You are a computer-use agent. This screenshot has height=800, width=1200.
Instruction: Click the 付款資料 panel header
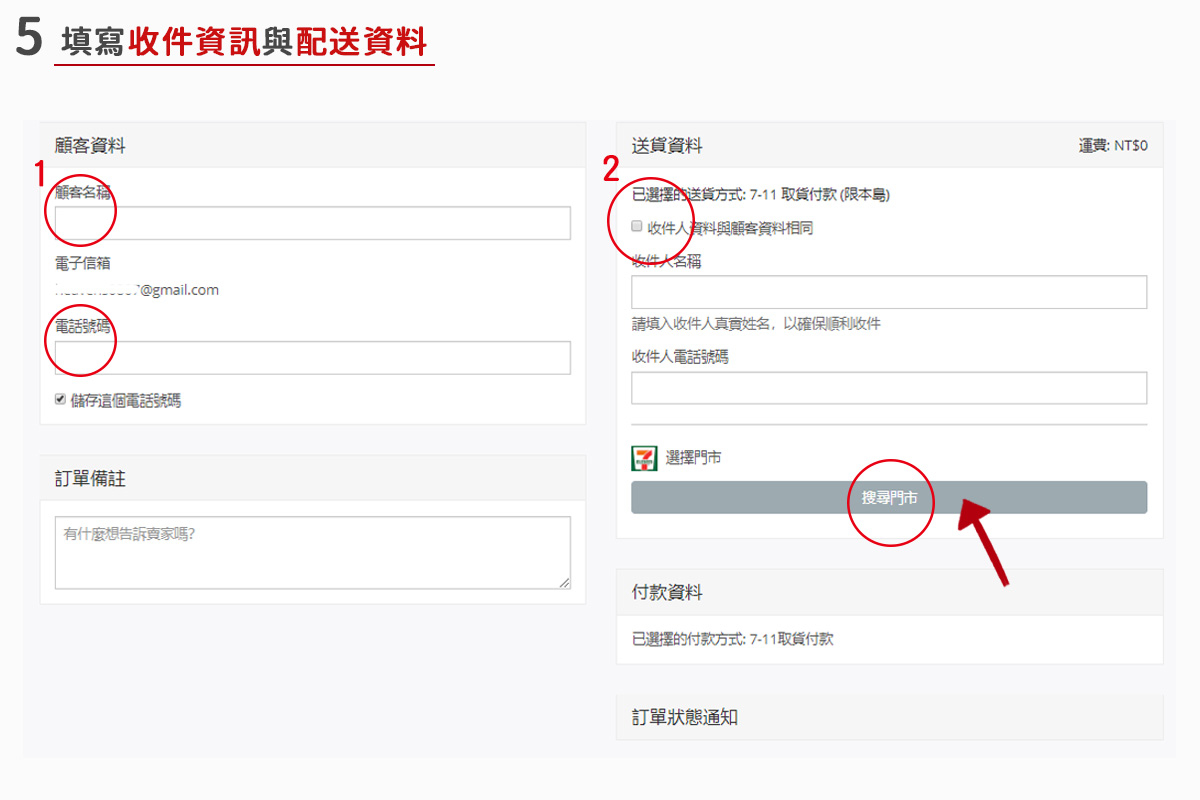tap(667, 593)
